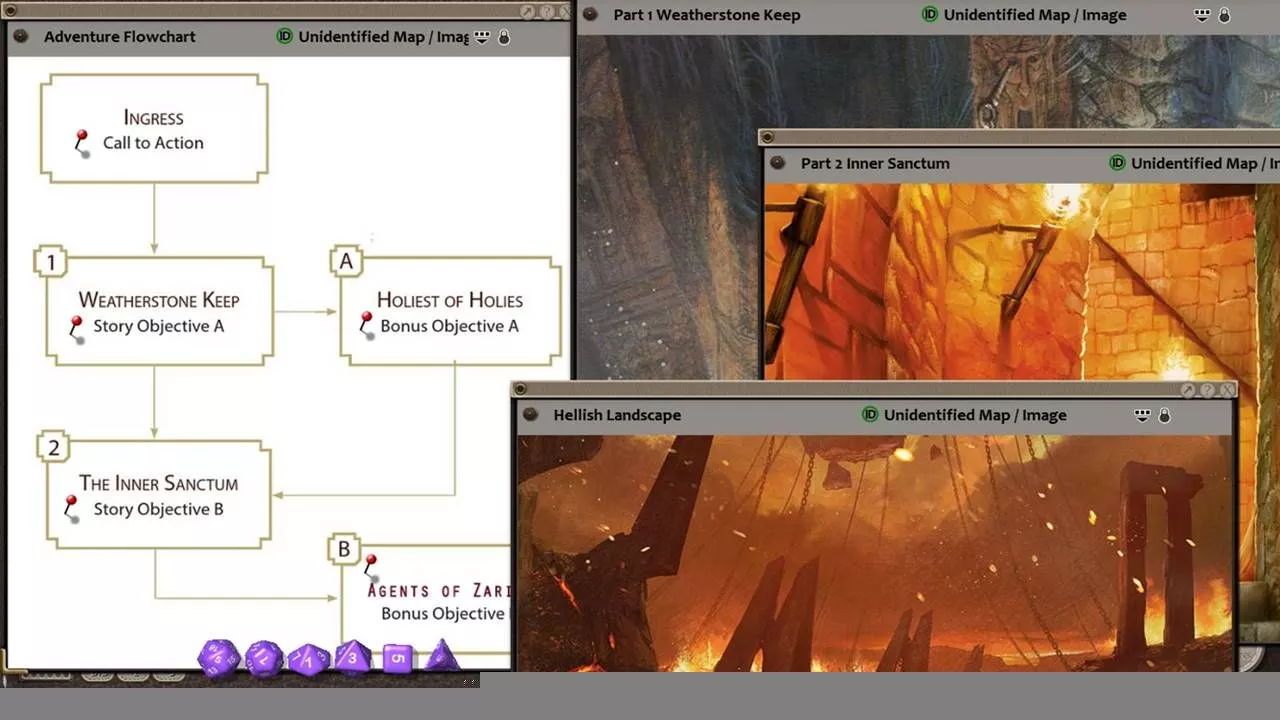Click the Adventure Flowchart title
The width and height of the screenshot is (1280, 720).
120,37
